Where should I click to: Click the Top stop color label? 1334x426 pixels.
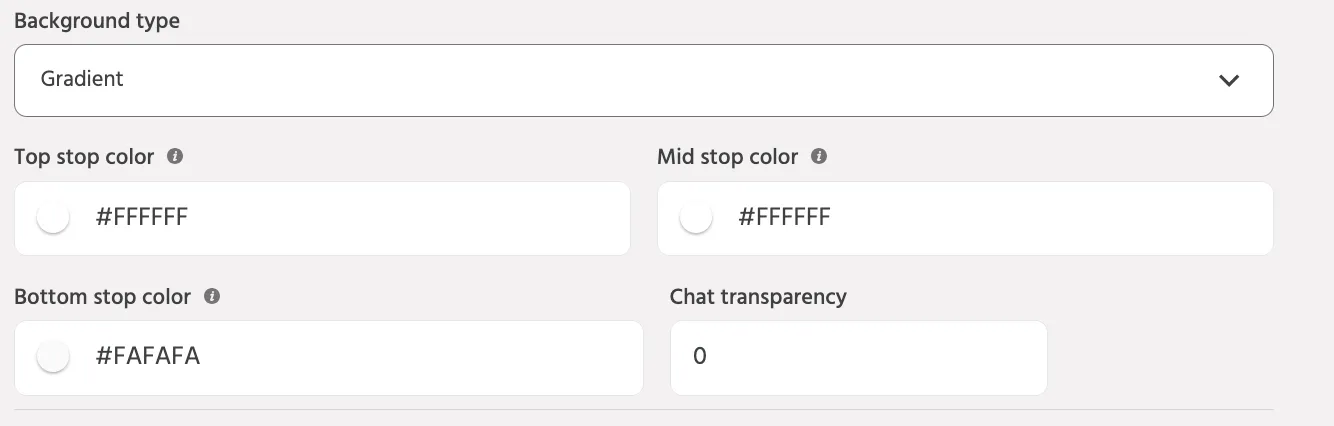click(84, 157)
